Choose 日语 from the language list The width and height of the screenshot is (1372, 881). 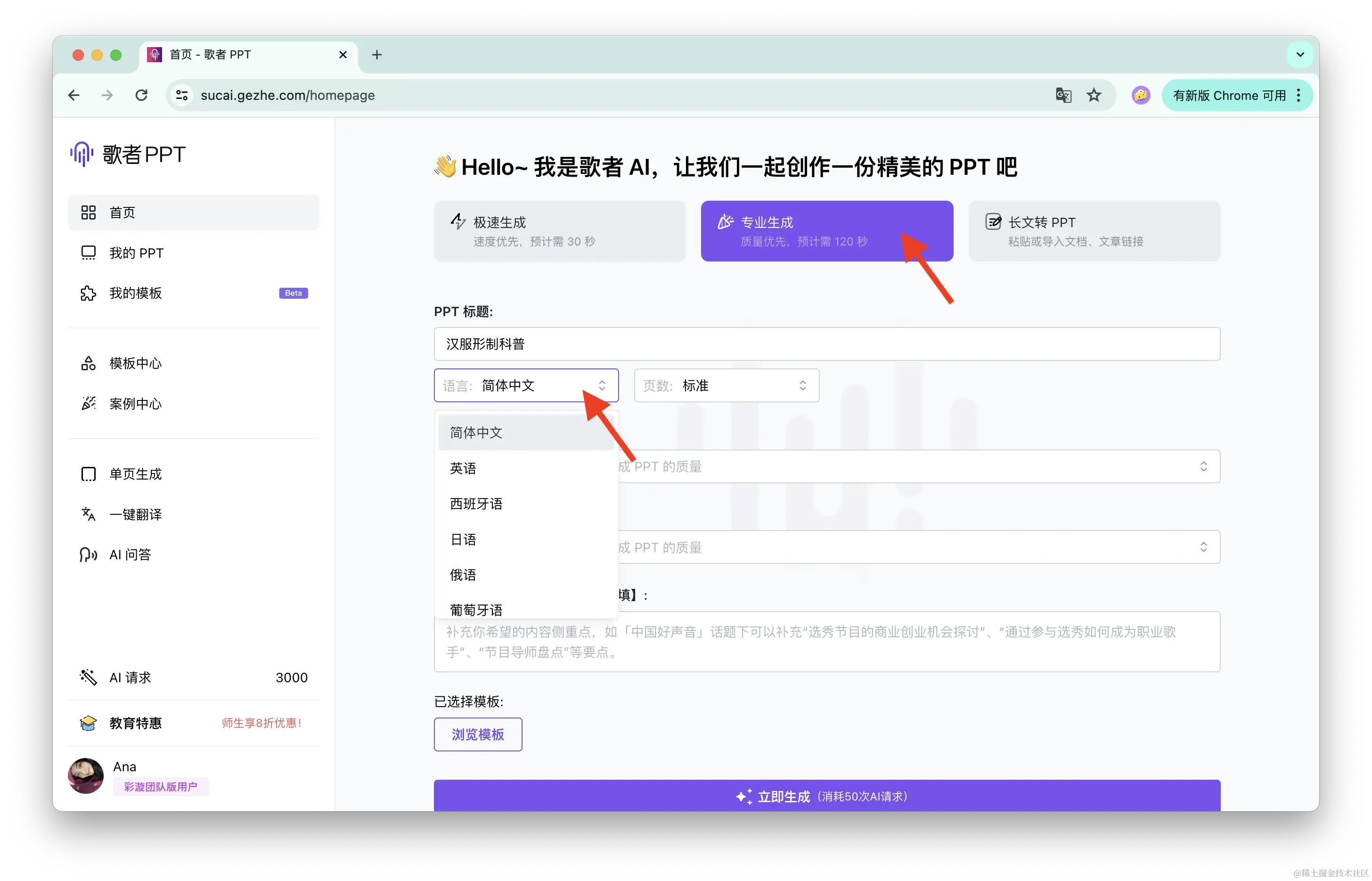(463, 539)
